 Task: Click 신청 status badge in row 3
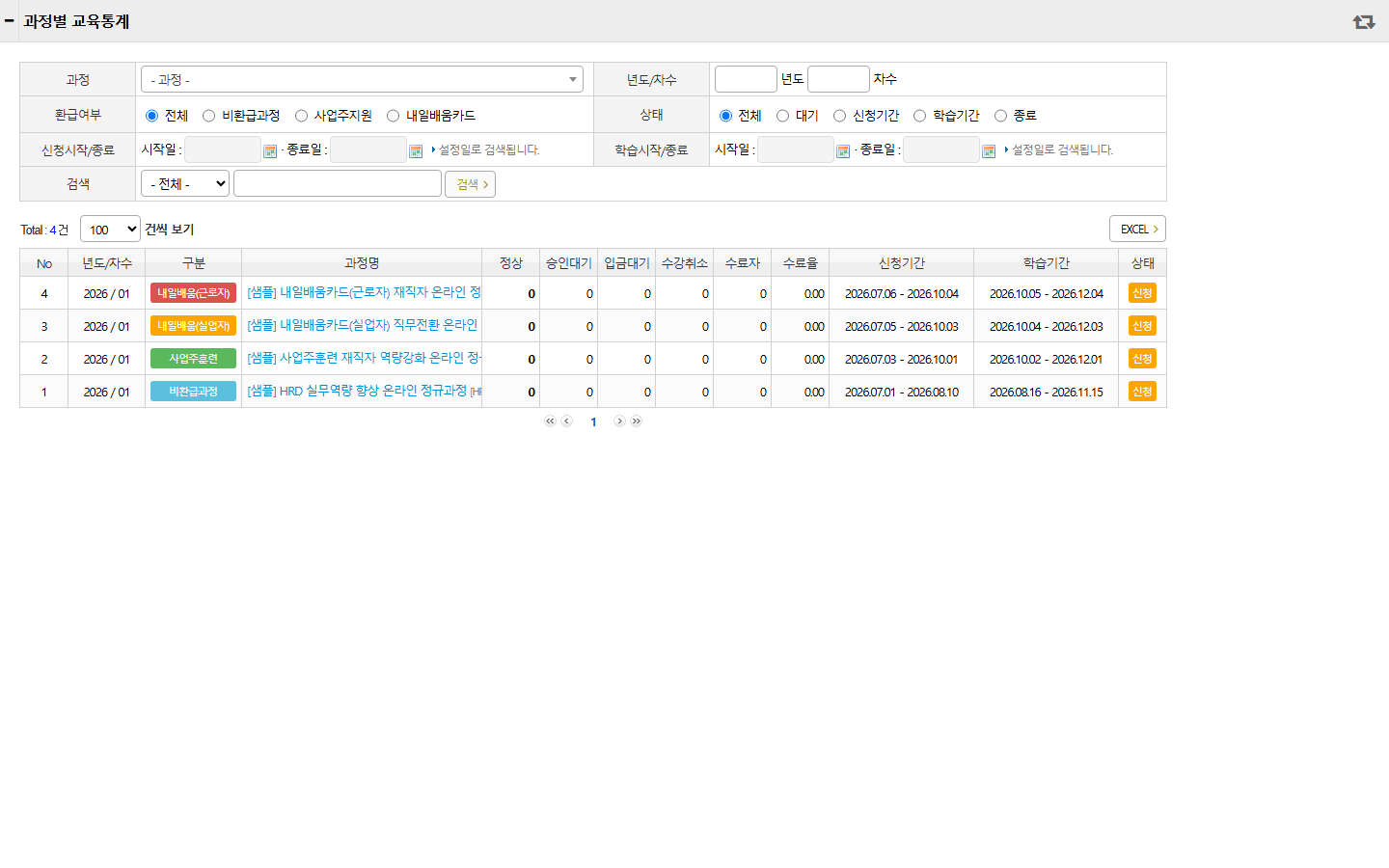pos(1142,326)
